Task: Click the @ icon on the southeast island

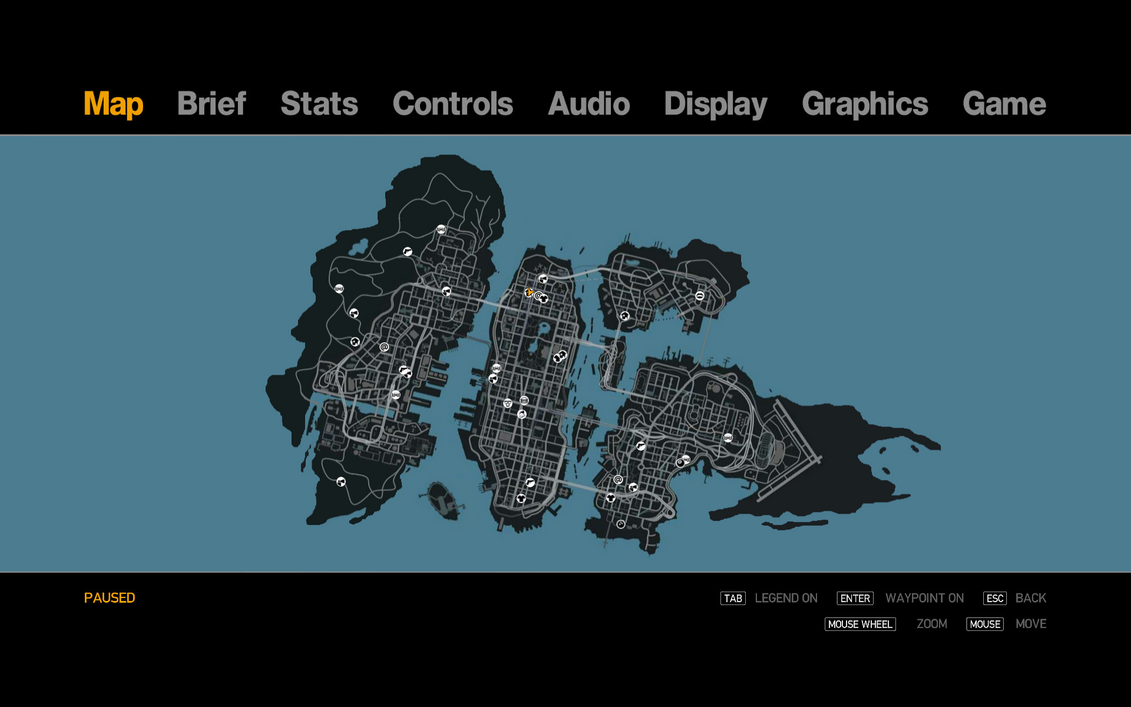Action: (618, 480)
